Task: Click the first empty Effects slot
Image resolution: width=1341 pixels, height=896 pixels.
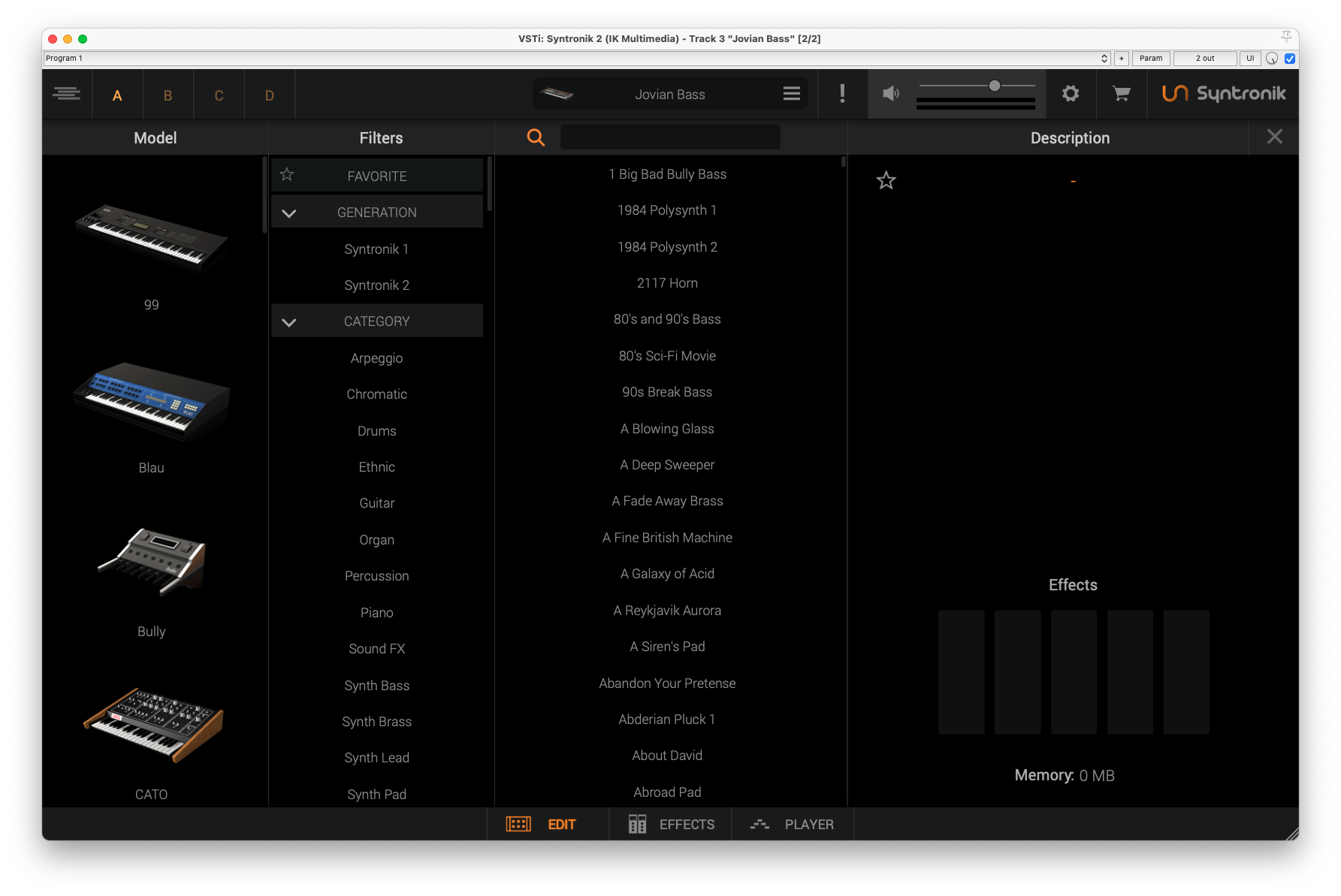Action: click(962, 672)
